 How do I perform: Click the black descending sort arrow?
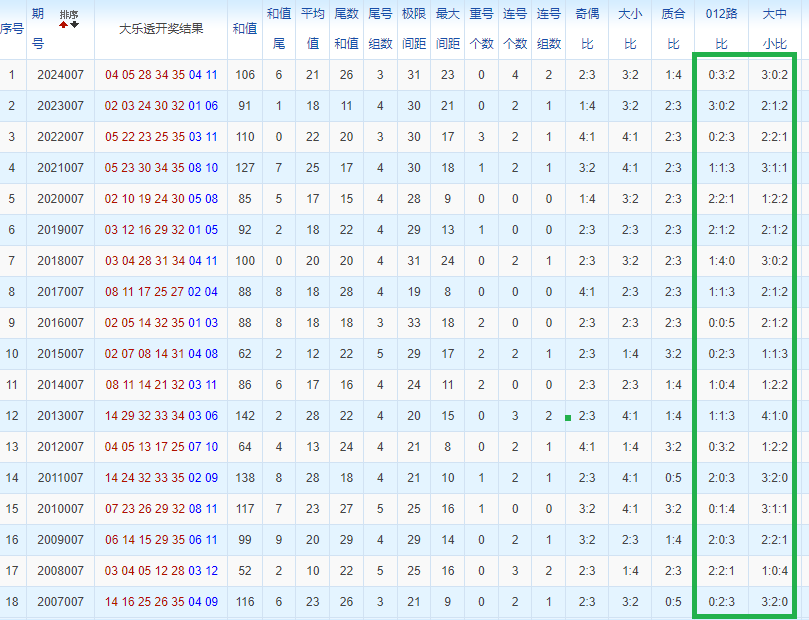[75, 24]
